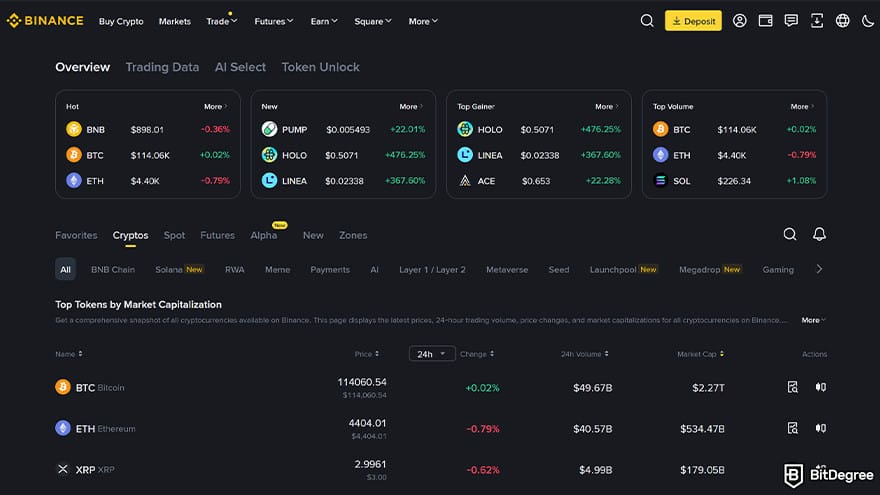Click LINEA icon in Top Gainer card
The height and width of the screenshot is (495, 880).
[465, 154]
